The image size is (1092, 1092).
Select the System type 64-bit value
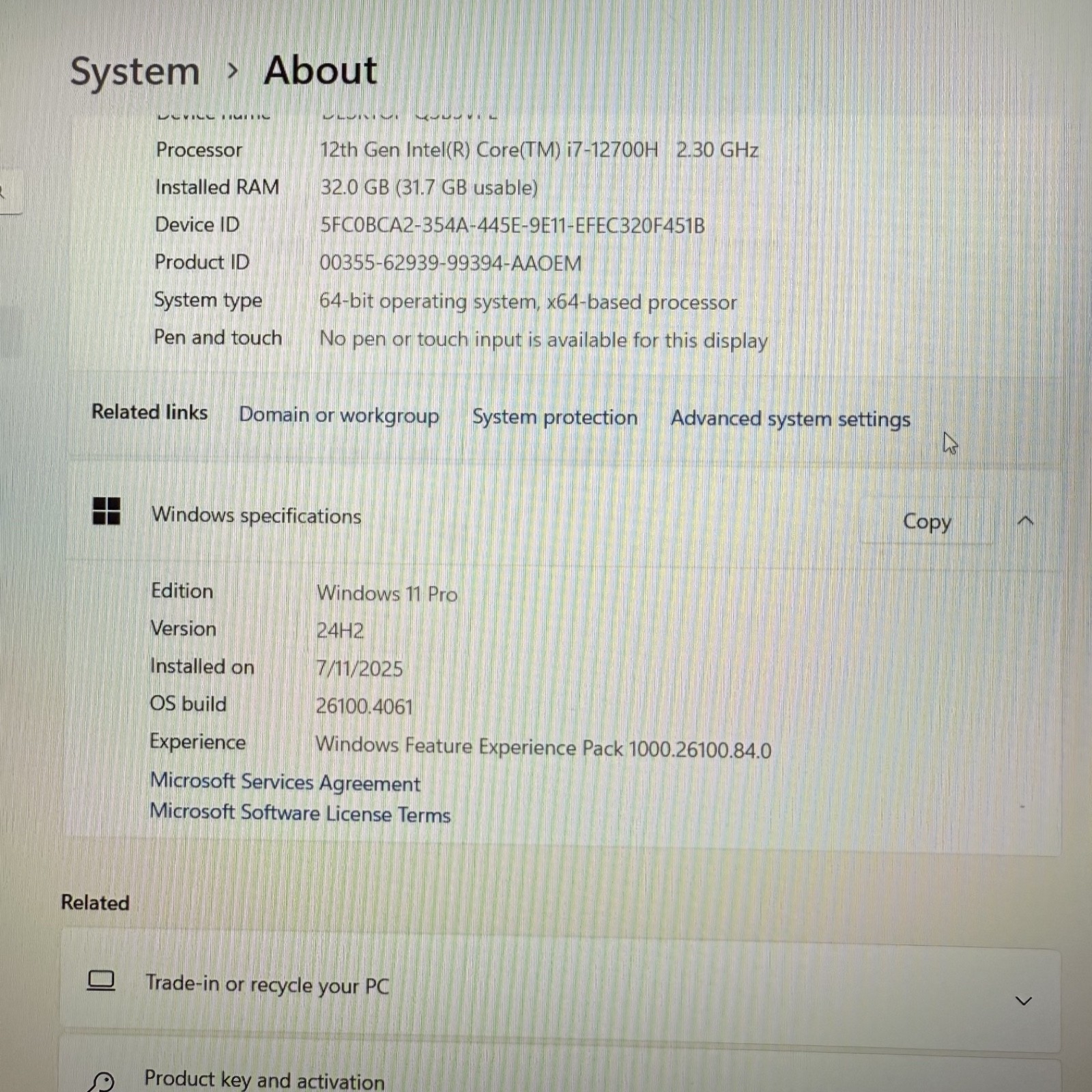coord(528,302)
